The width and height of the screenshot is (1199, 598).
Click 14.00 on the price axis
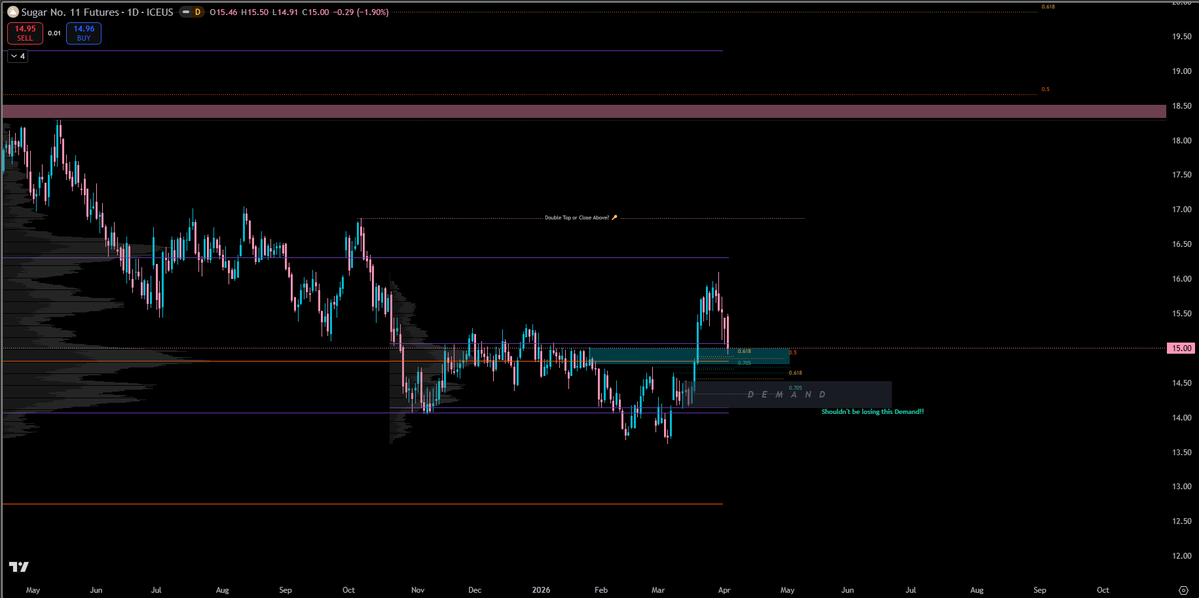pyautogui.click(x=1182, y=418)
